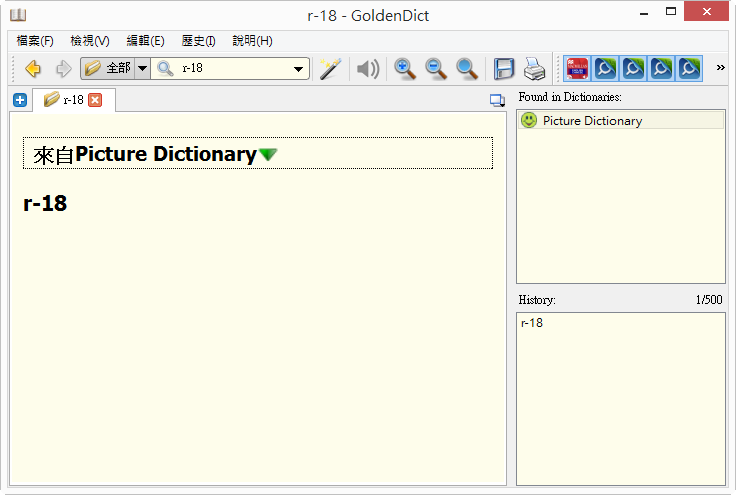The height and width of the screenshot is (495, 736).
Task: Zoom in with the plus magnifier
Action: coord(405,69)
